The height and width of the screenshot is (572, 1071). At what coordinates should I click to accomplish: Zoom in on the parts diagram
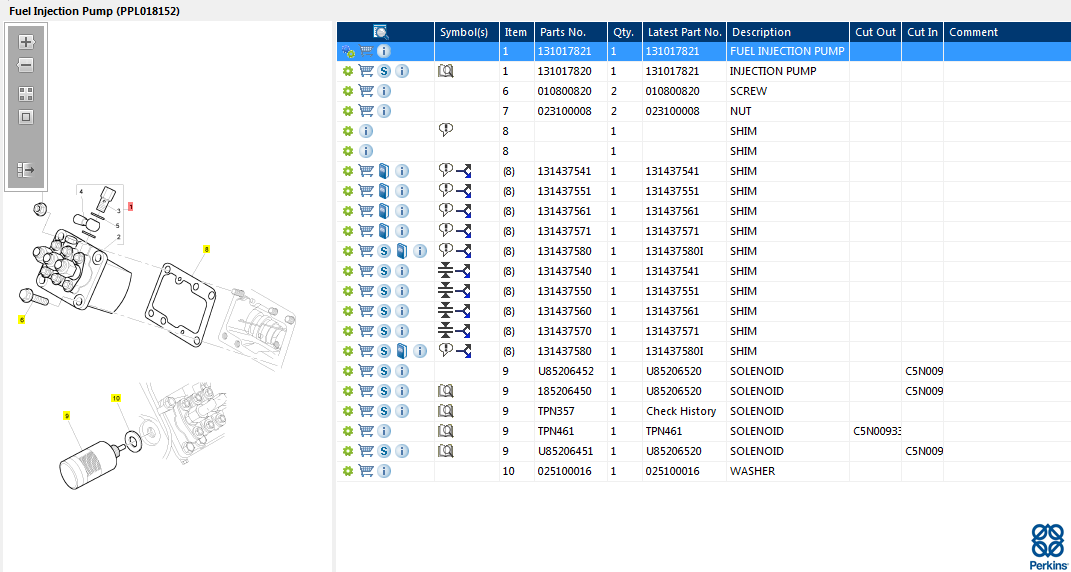click(26, 42)
